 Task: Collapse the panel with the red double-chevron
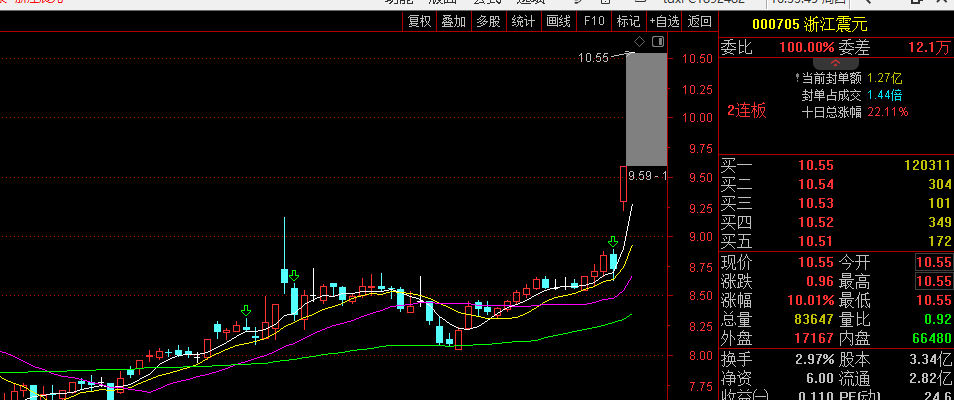tap(836, 63)
